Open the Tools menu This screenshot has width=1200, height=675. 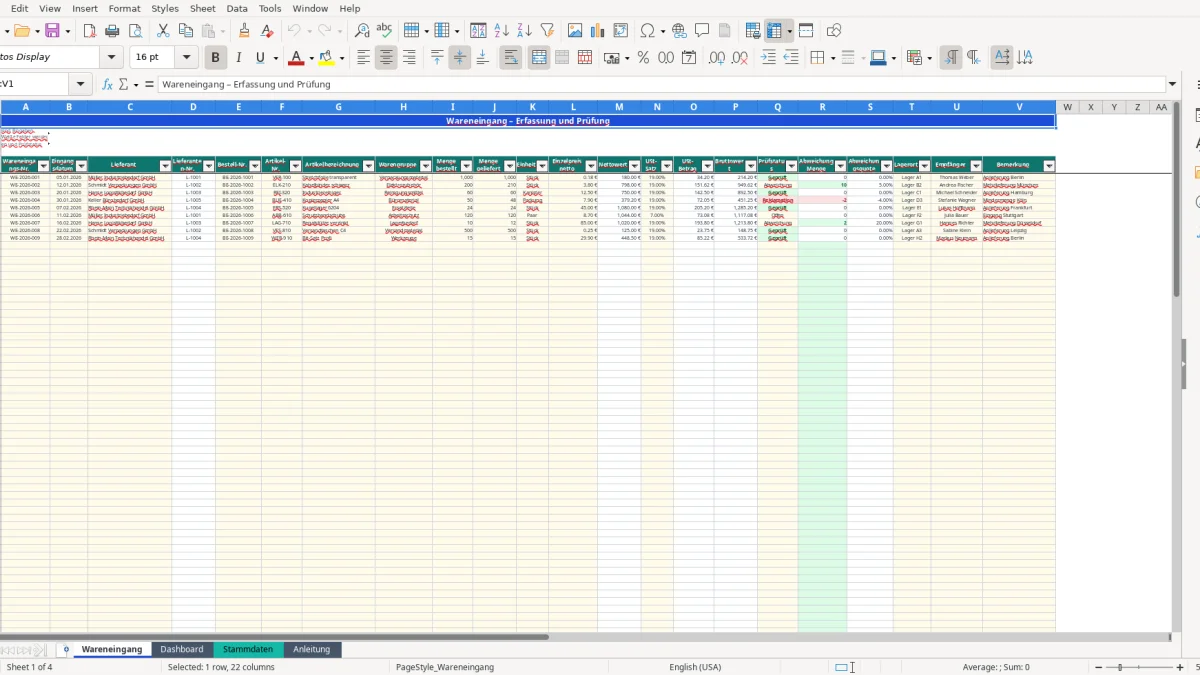click(x=270, y=8)
